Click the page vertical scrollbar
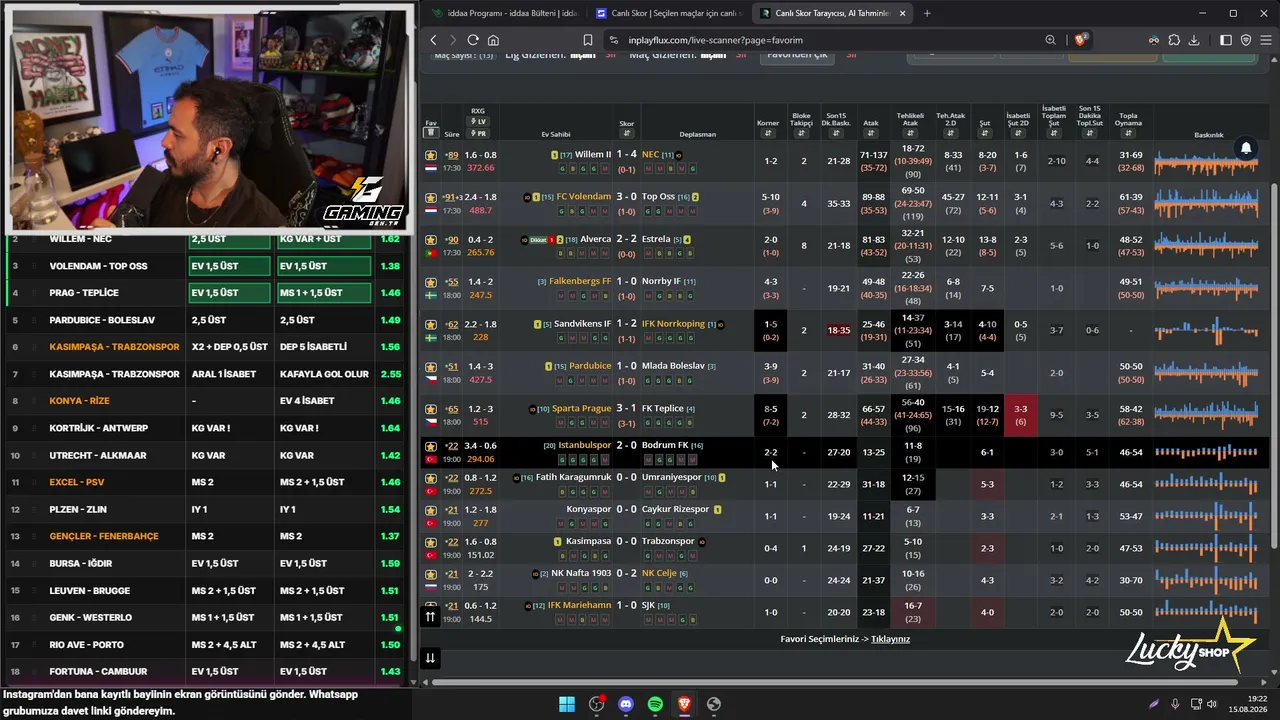 click(x=1274, y=365)
